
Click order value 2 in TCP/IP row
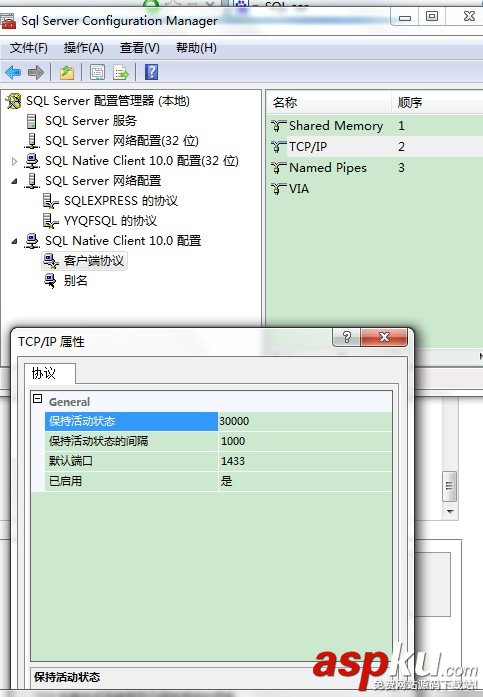pyautogui.click(x=401, y=147)
